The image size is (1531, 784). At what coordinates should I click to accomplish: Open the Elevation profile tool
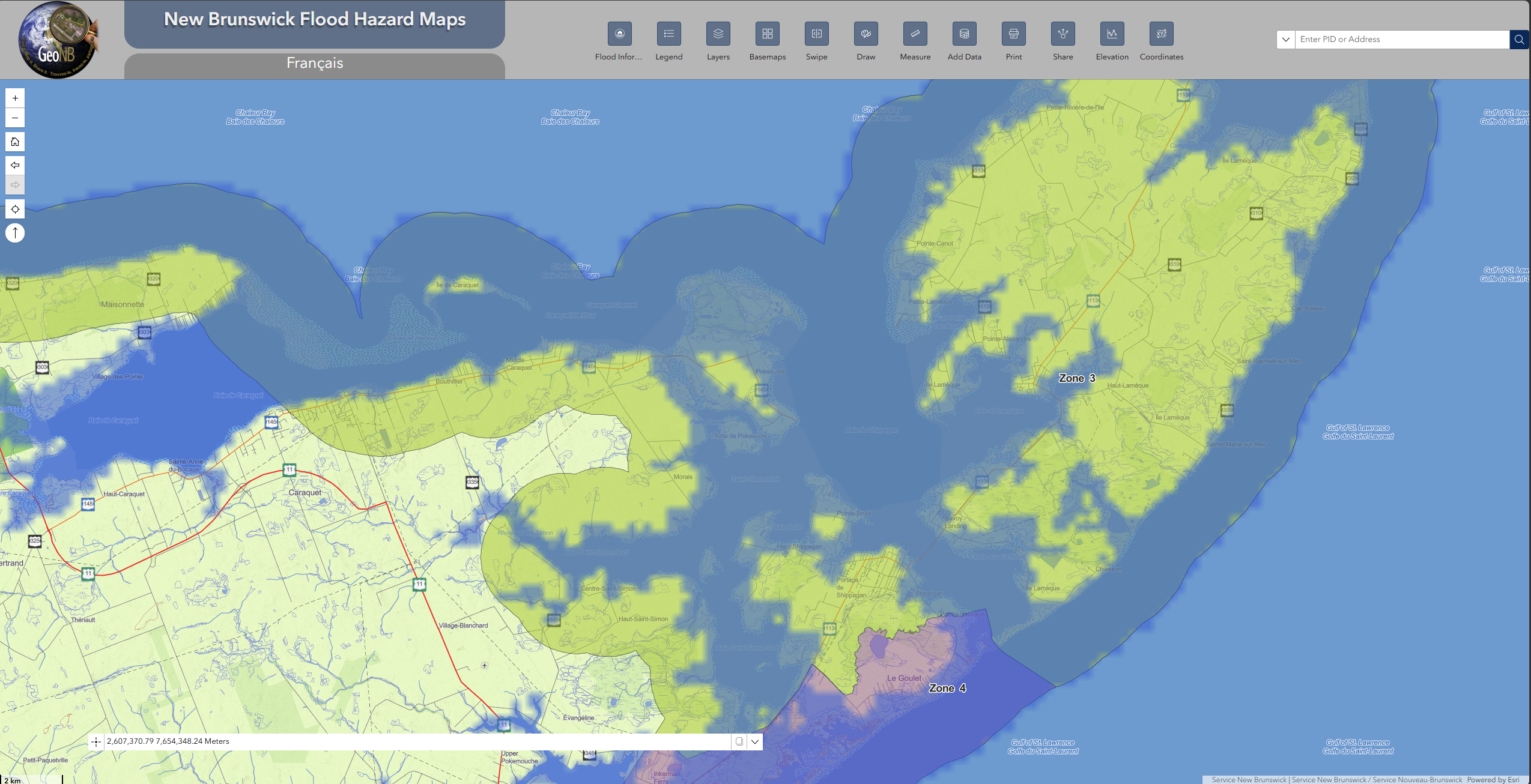click(1112, 34)
